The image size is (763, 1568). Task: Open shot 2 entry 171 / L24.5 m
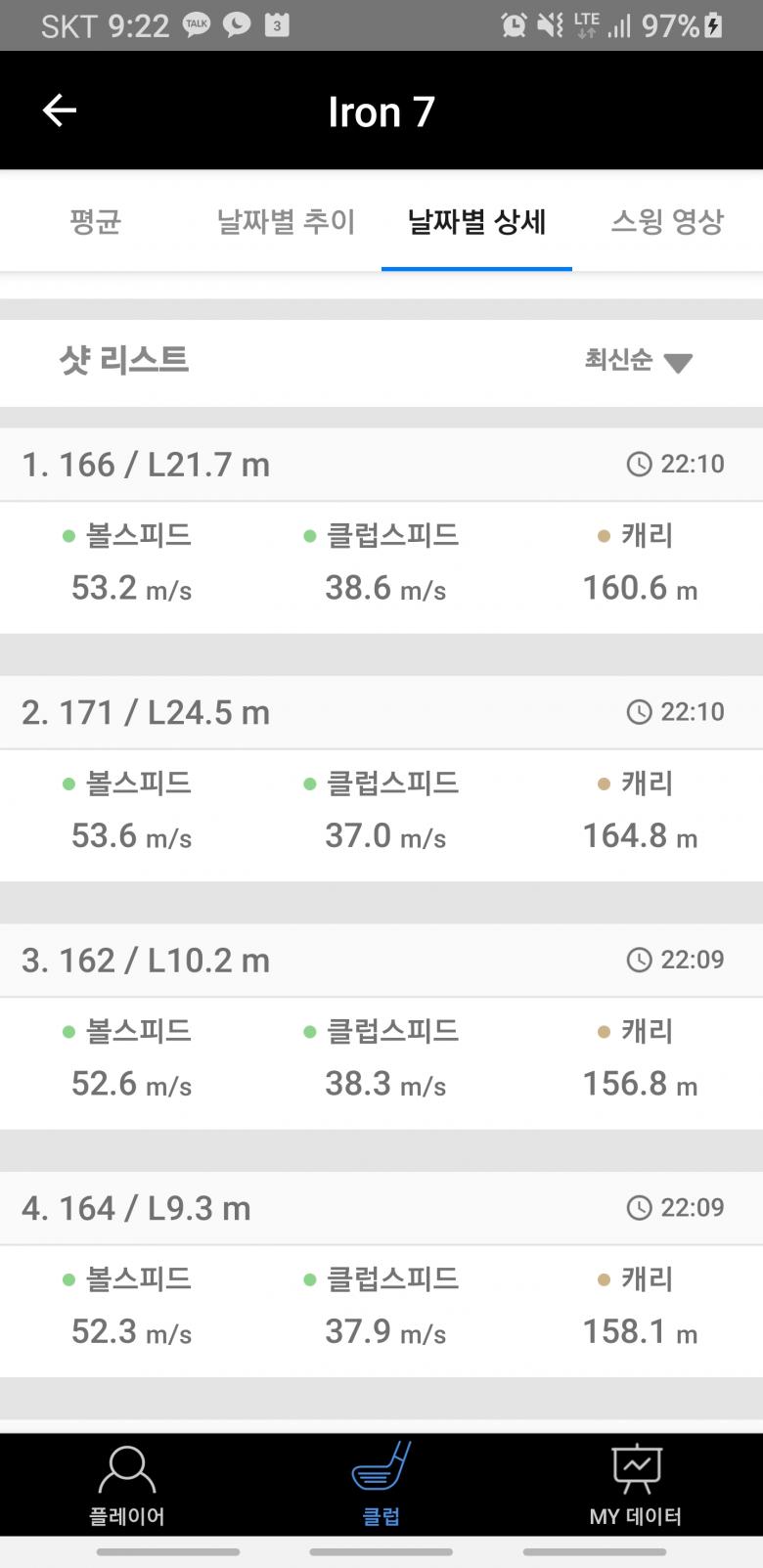pyautogui.click(x=146, y=712)
